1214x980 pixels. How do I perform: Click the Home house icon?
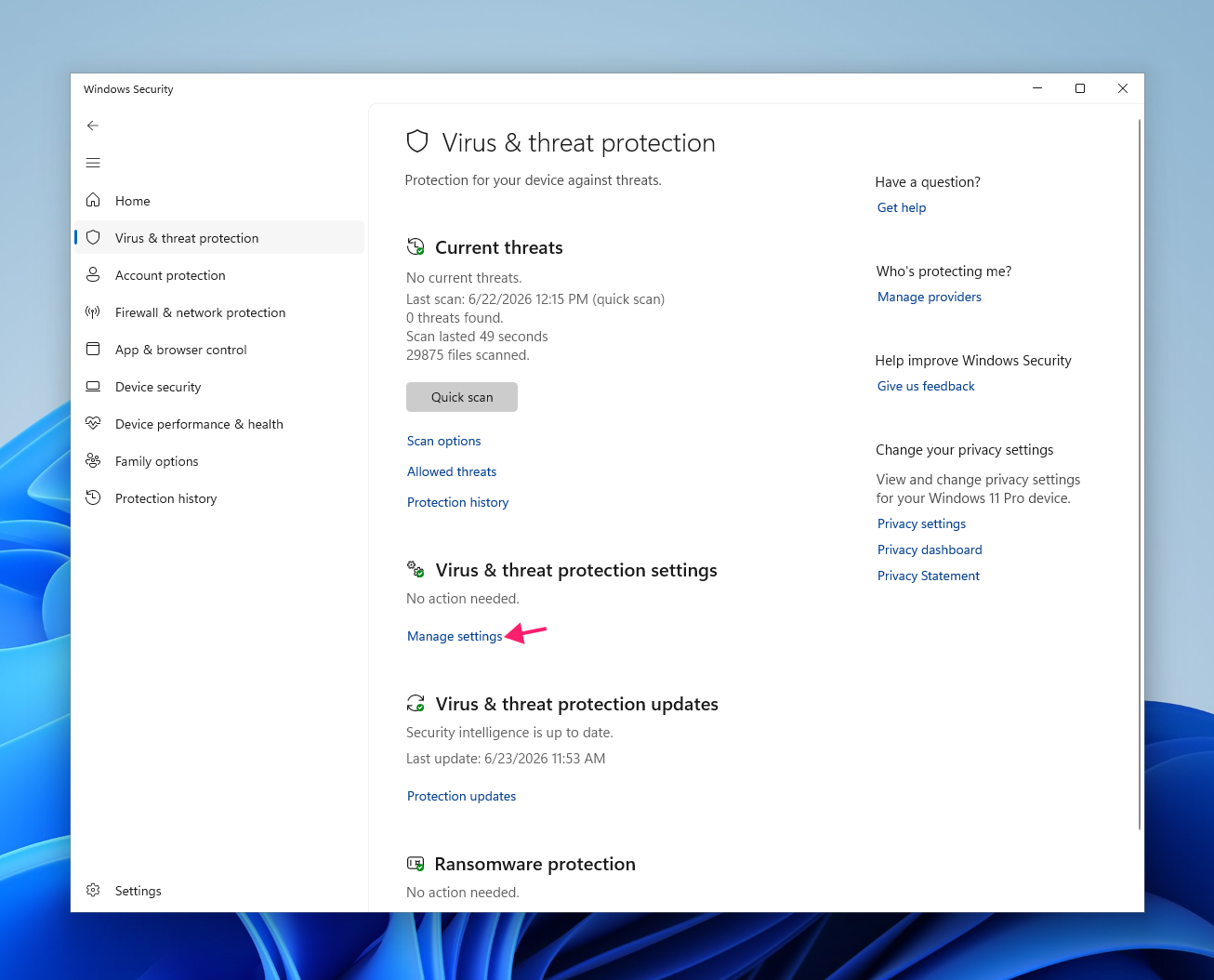pyautogui.click(x=93, y=200)
